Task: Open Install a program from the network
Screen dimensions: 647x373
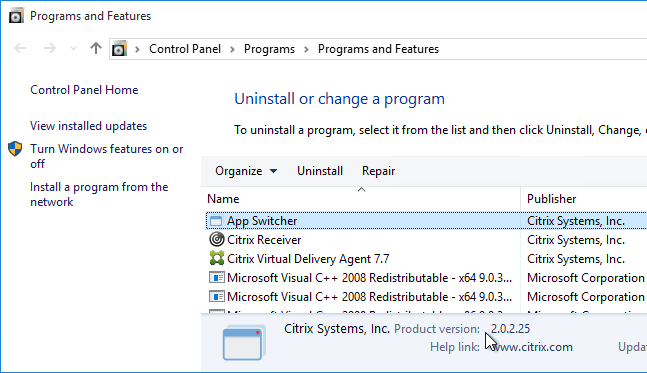Action: click(x=99, y=194)
